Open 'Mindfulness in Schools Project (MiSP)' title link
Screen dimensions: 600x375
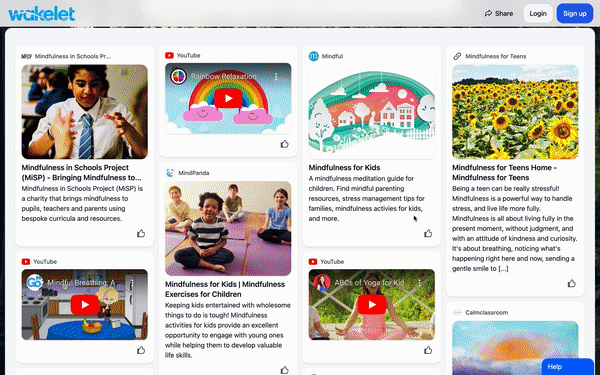pos(82,173)
